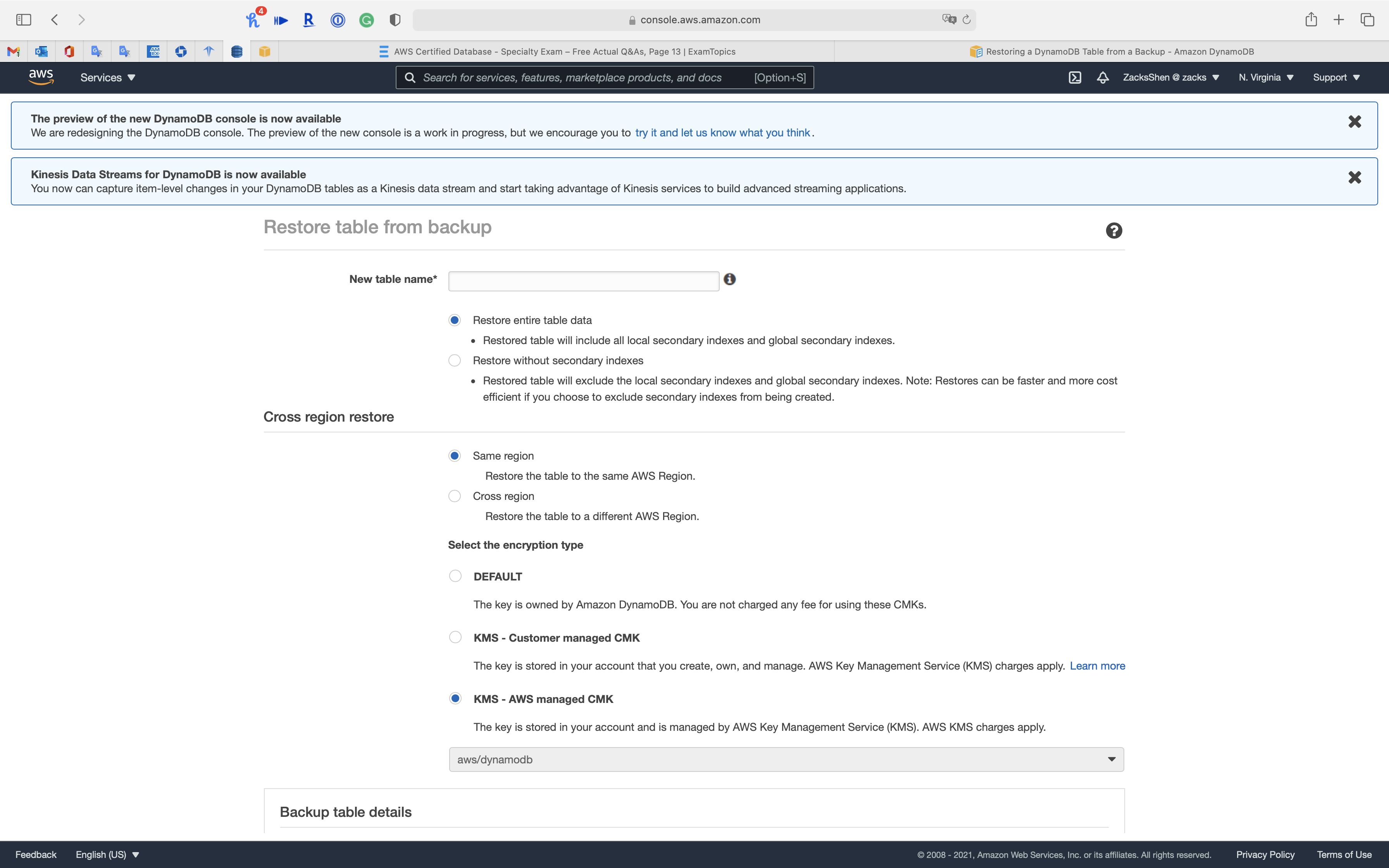
Task: Open Gmail favorite in bookmarks bar
Action: (13, 52)
